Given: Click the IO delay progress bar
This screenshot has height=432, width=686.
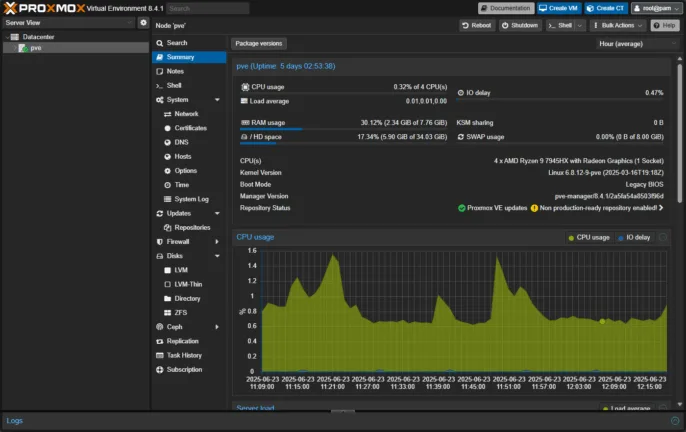Looking at the screenshot, I should point(560,99).
